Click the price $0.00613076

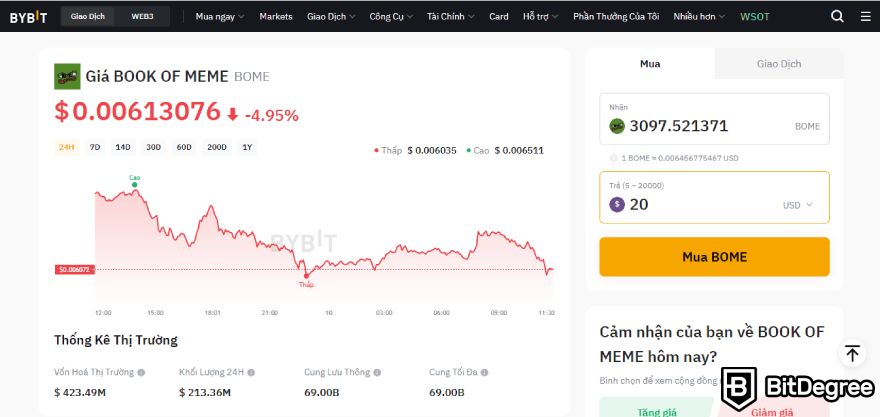[x=137, y=111]
